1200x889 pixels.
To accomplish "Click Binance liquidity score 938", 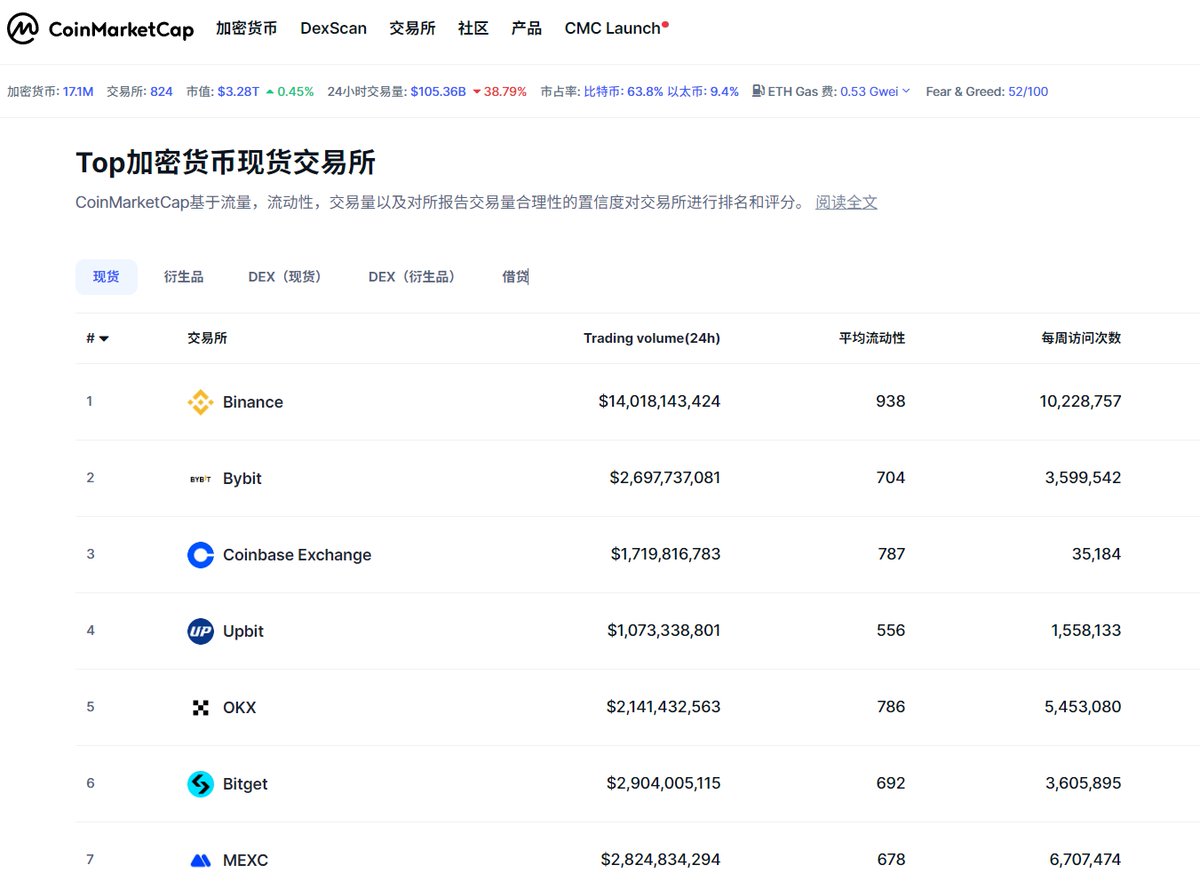I will coord(890,401).
